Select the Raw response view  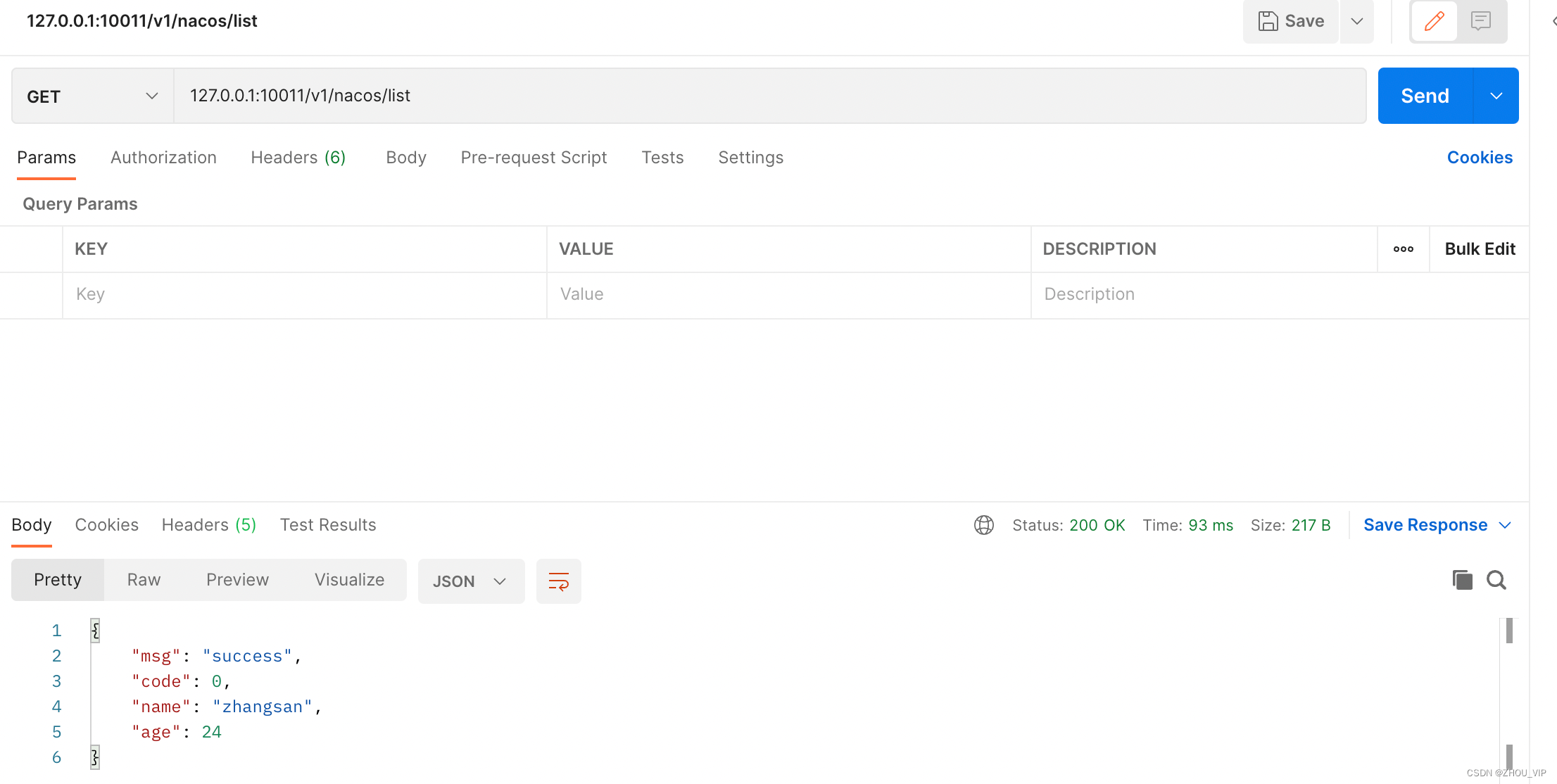[144, 580]
